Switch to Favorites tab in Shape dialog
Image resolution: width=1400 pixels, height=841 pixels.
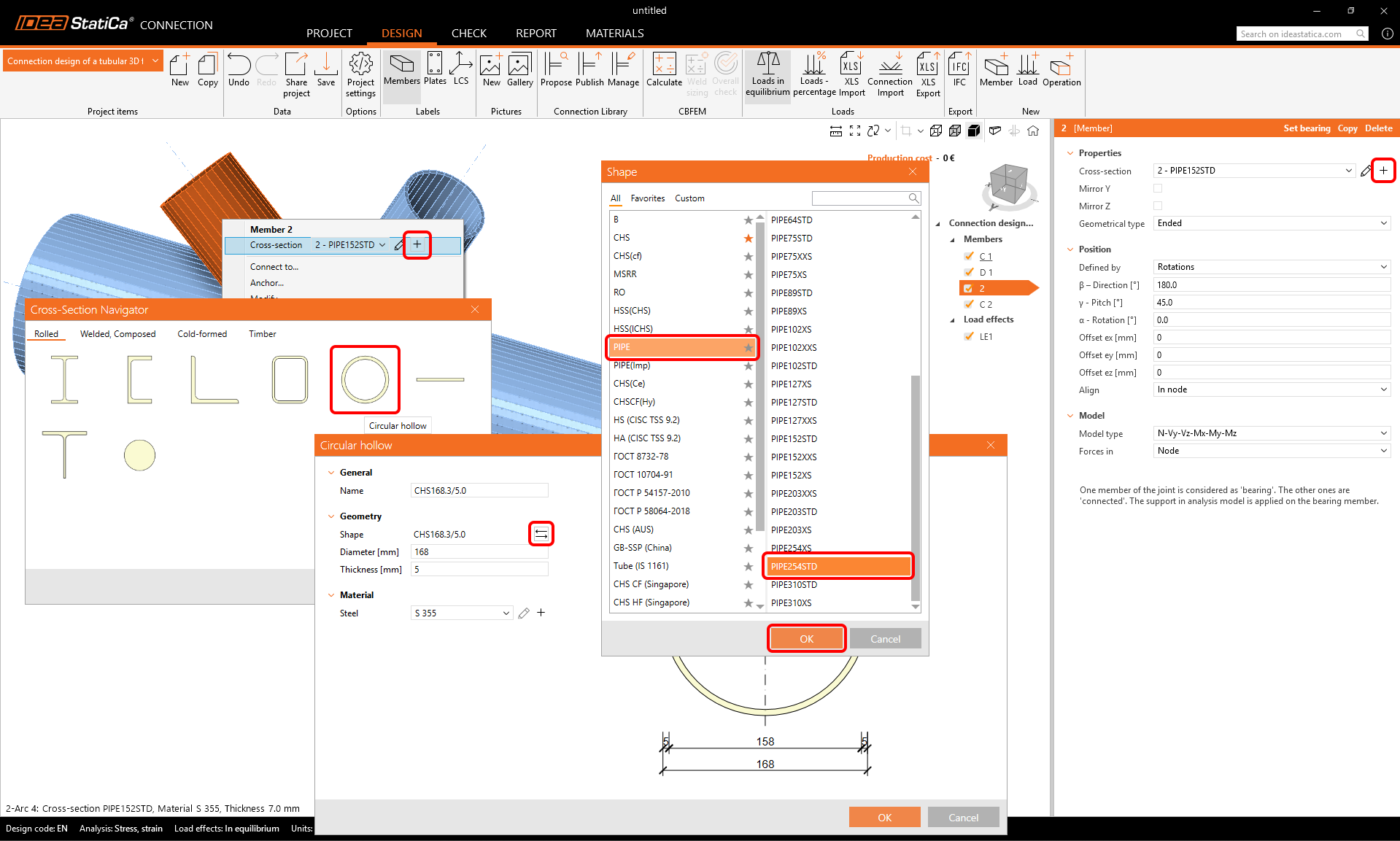point(647,198)
